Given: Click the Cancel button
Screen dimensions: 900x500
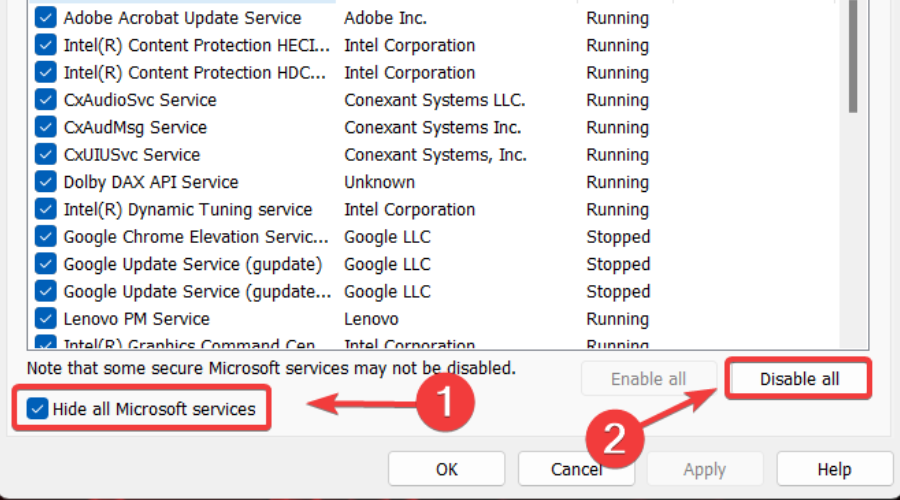Looking at the screenshot, I should (576, 468).
